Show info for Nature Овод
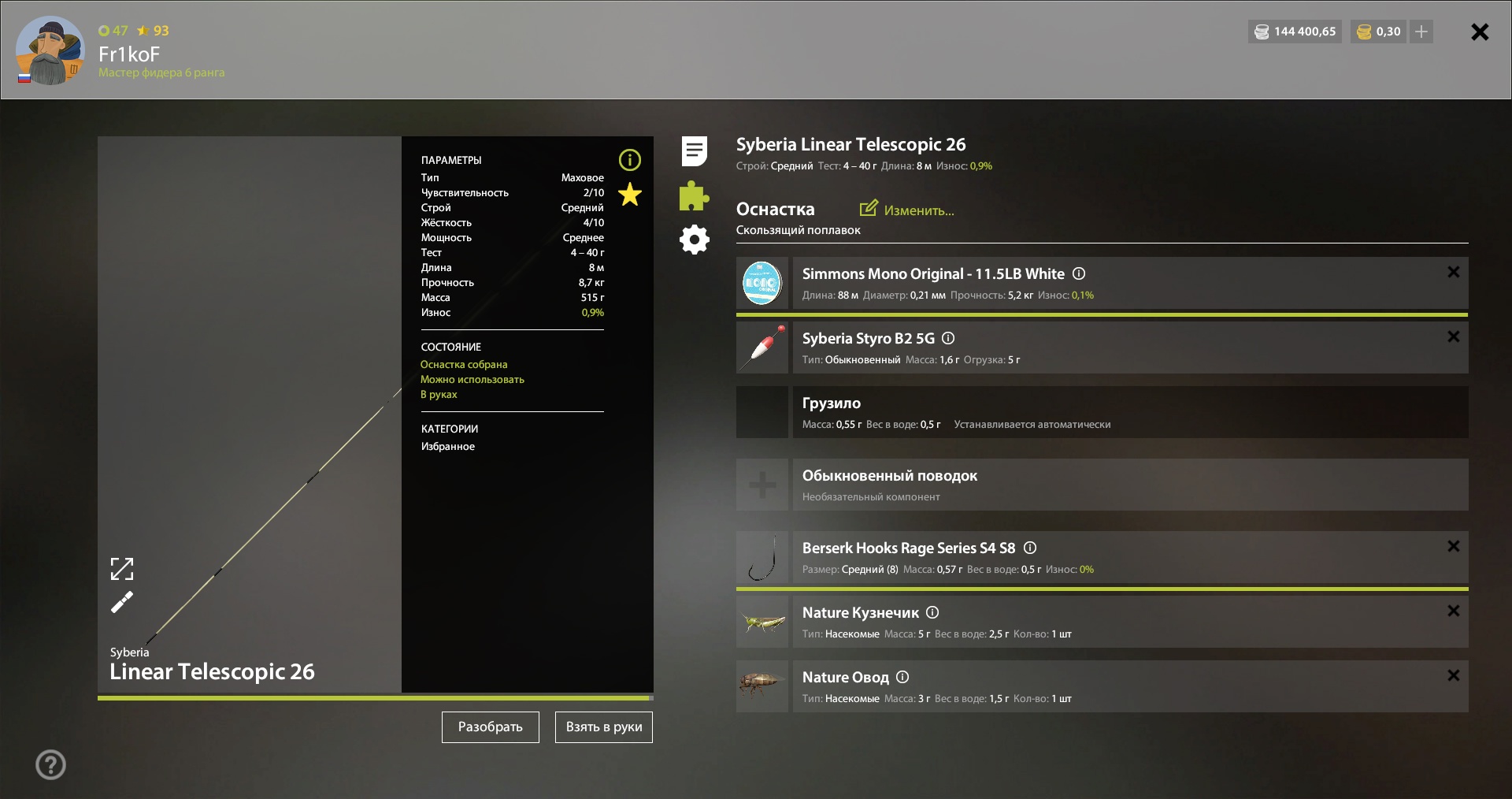 902,677
